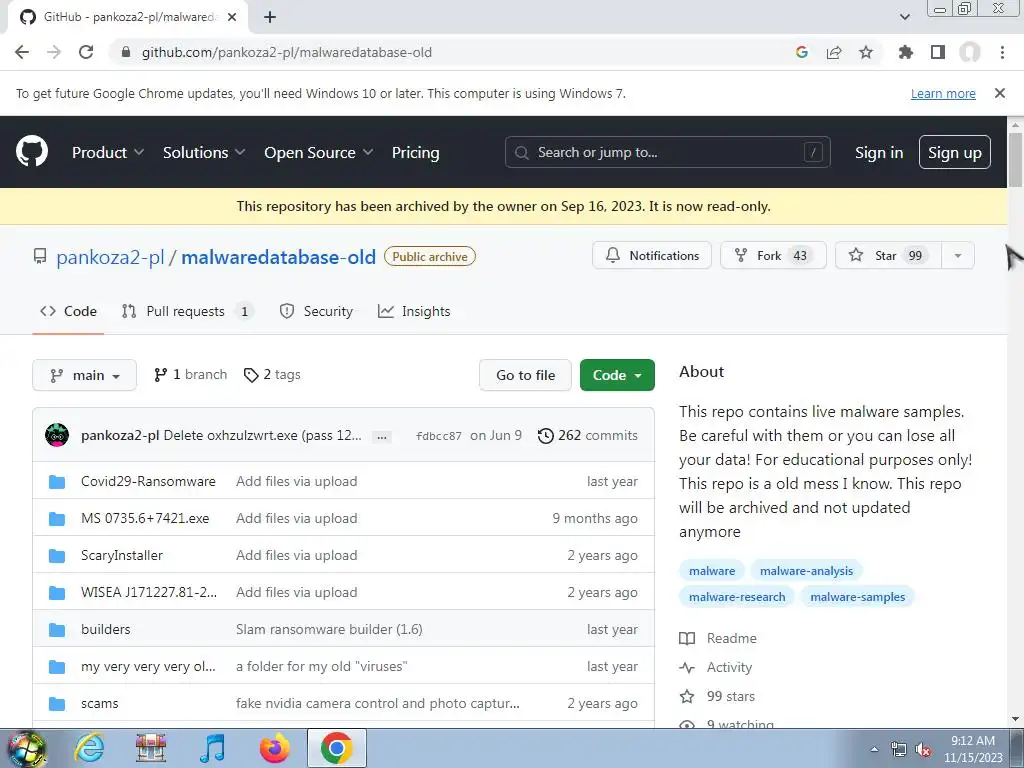1024x768 pixels.
Task: Click pankoza2-pl commit author avatar
Action: coord(57,435)
